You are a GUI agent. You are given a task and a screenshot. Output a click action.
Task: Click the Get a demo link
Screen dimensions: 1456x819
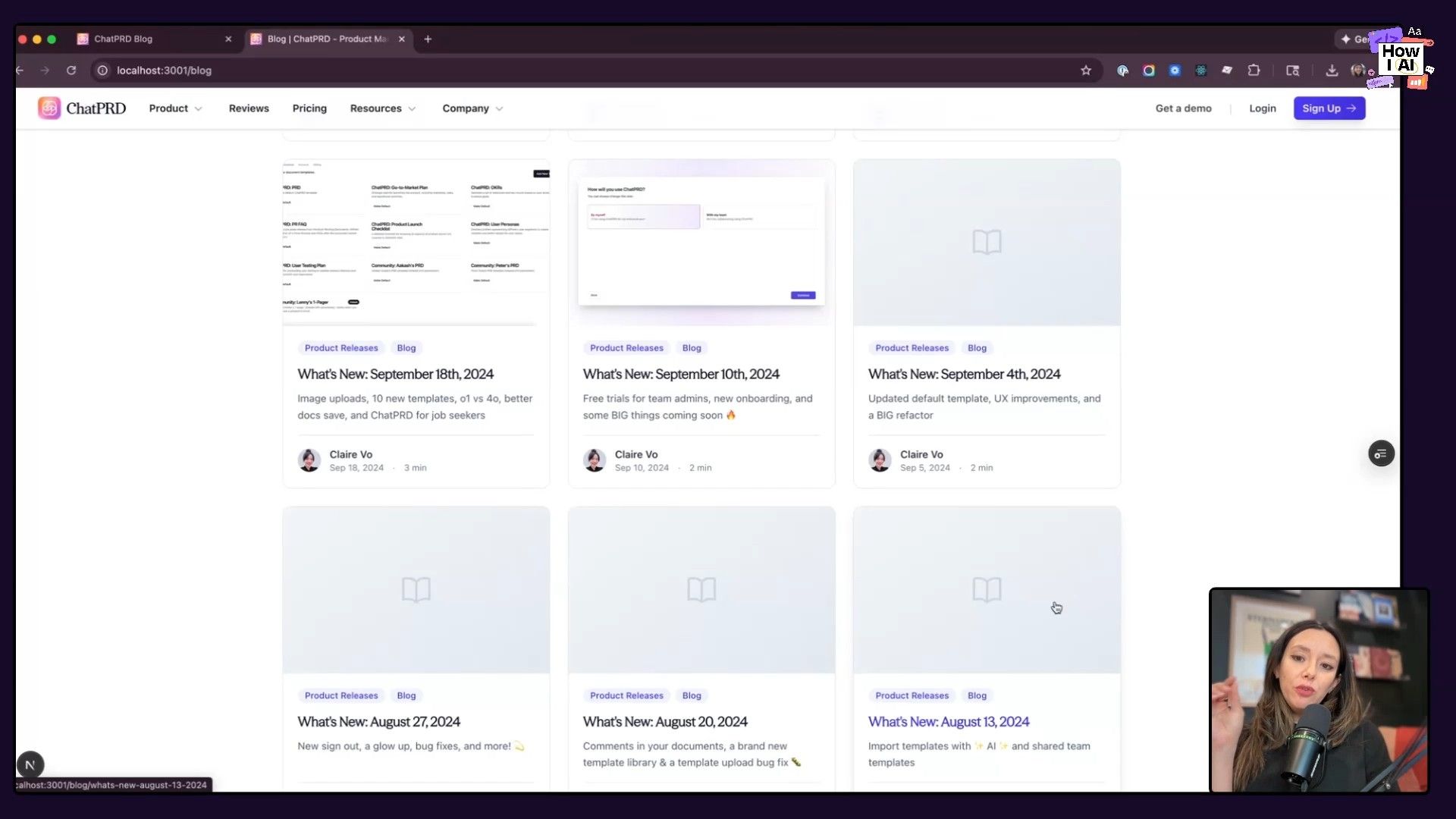(1183, 108)
